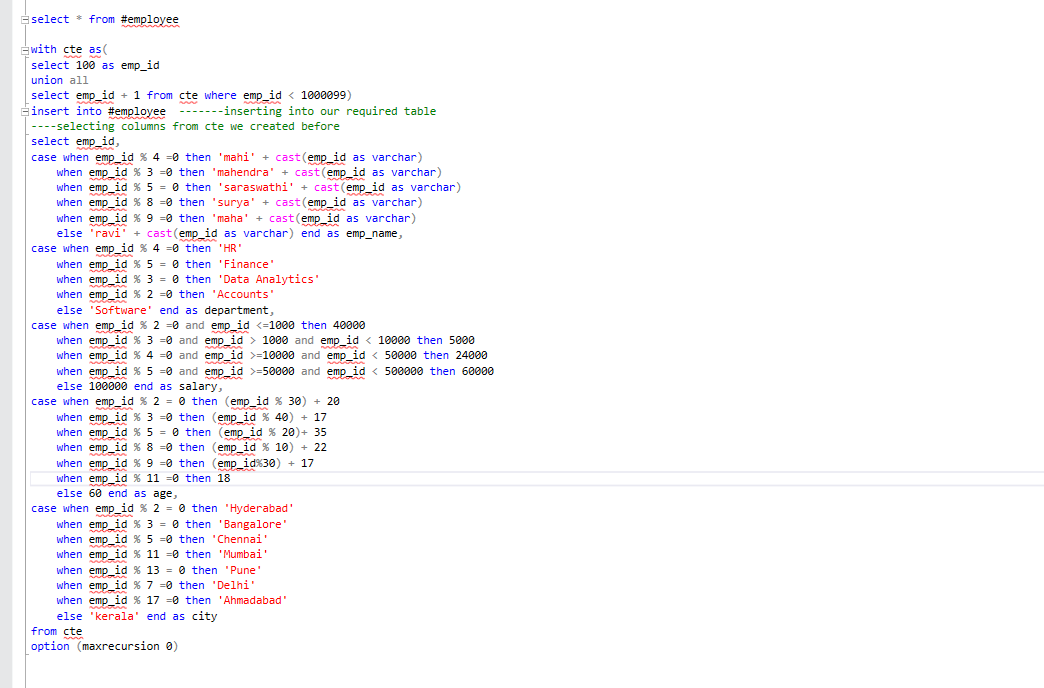Click the string 'Bangalore'
Image resolution: width=1044 pixels, height=688 pixels.
point(252,524)
